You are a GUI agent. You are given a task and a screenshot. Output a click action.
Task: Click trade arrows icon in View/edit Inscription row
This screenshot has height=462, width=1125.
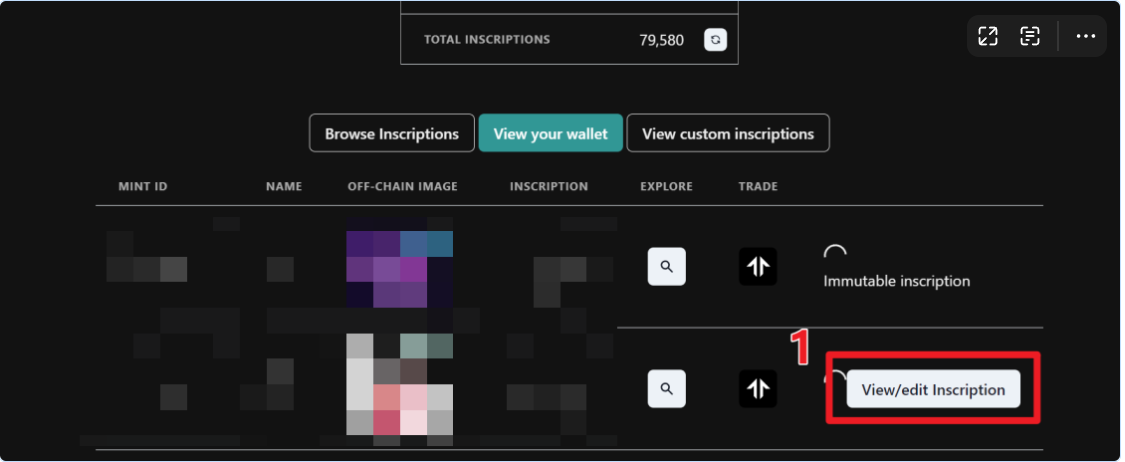758,388
